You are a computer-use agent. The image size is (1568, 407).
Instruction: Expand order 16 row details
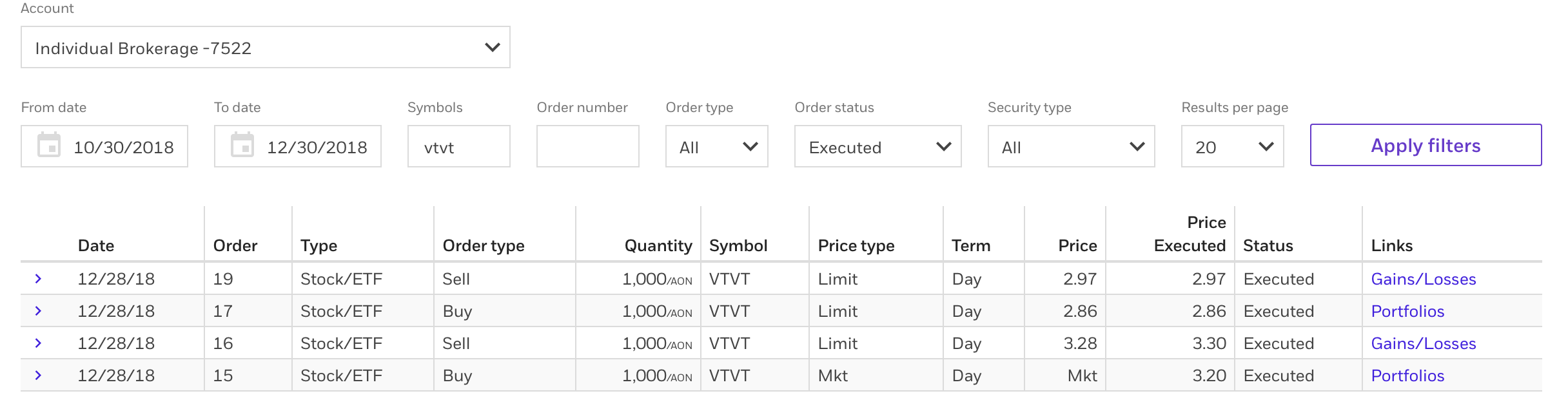(x=38, y=343)
